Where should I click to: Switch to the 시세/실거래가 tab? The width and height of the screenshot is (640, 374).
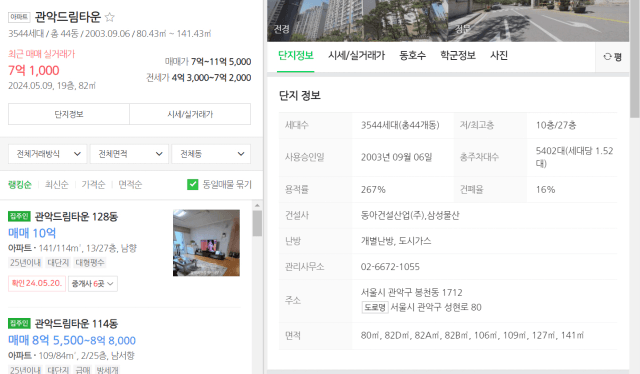pyautogui.click(x=356, y=56)
